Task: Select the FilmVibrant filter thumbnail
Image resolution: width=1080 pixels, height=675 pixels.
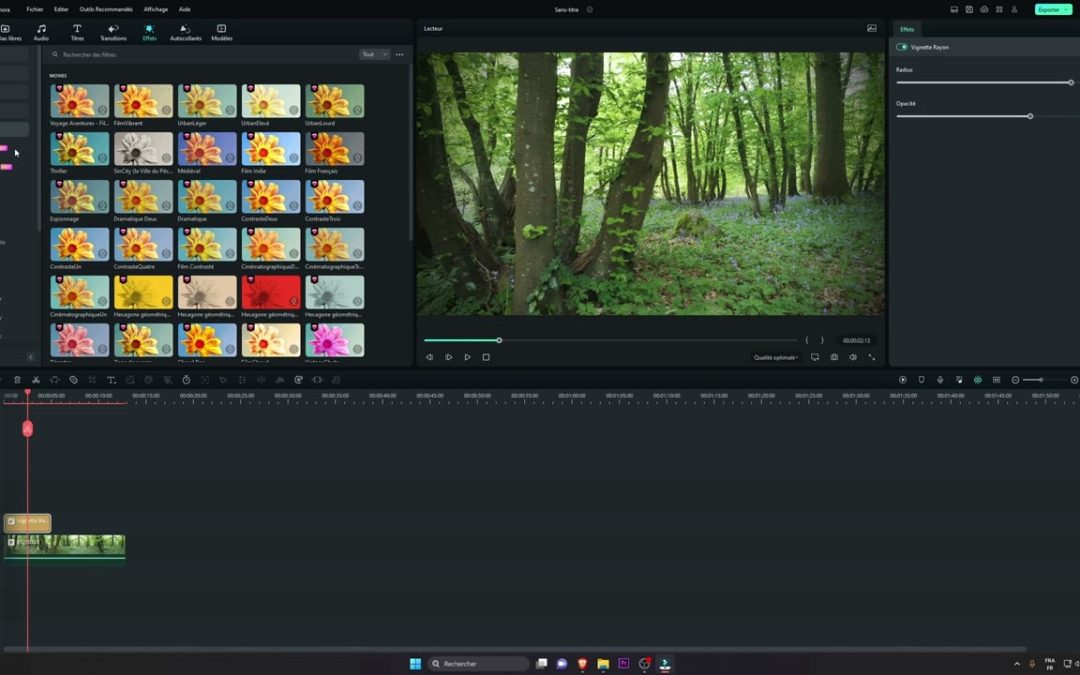Action: pyautogui.click(x=143, y=101)
